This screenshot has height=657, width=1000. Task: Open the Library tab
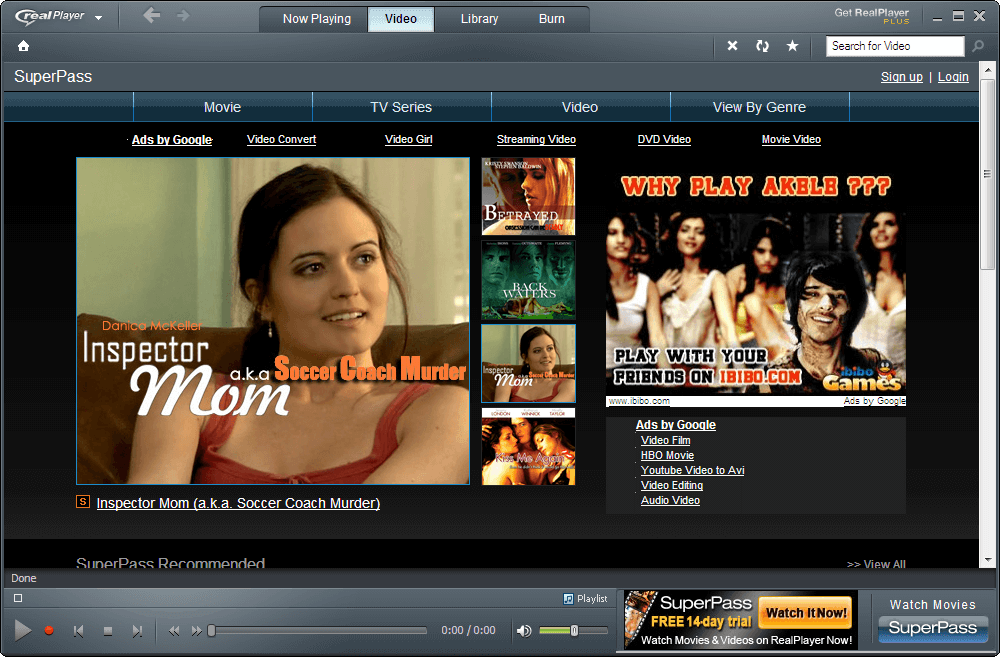pos(479,19)
